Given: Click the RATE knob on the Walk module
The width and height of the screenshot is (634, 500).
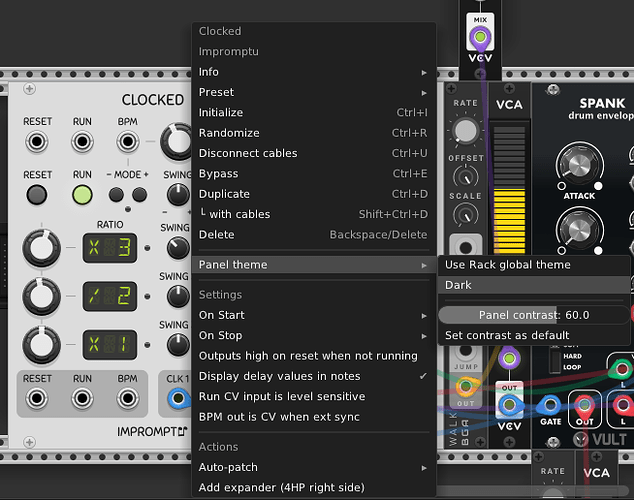Looking at the screenshot, I should (466, 131).
